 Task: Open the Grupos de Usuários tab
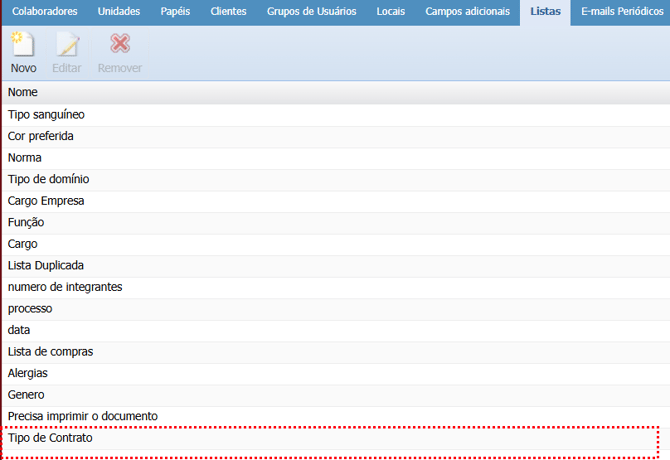click(x=310, y=12)
